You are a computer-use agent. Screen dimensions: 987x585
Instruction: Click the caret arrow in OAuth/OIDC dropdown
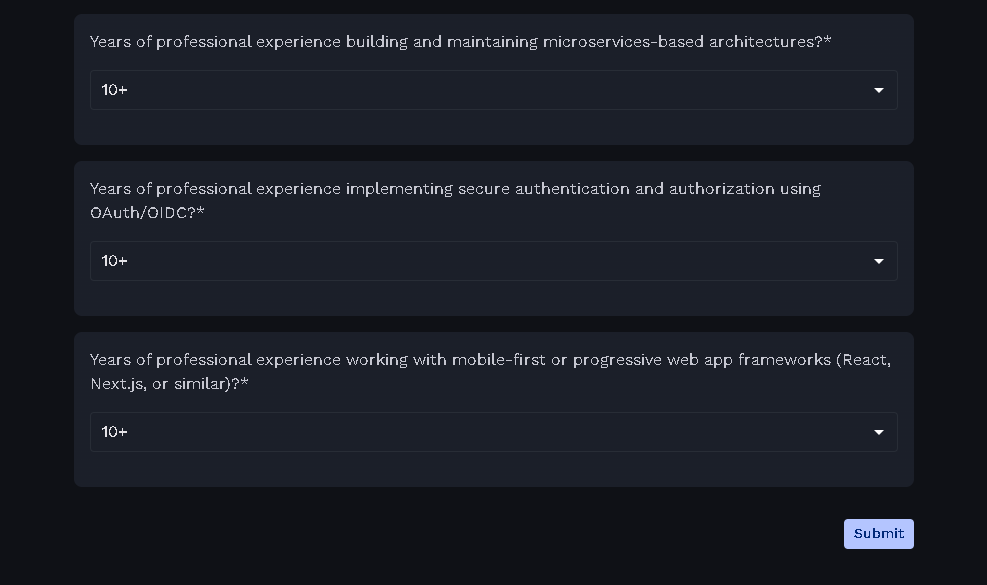tap(879, 262)
